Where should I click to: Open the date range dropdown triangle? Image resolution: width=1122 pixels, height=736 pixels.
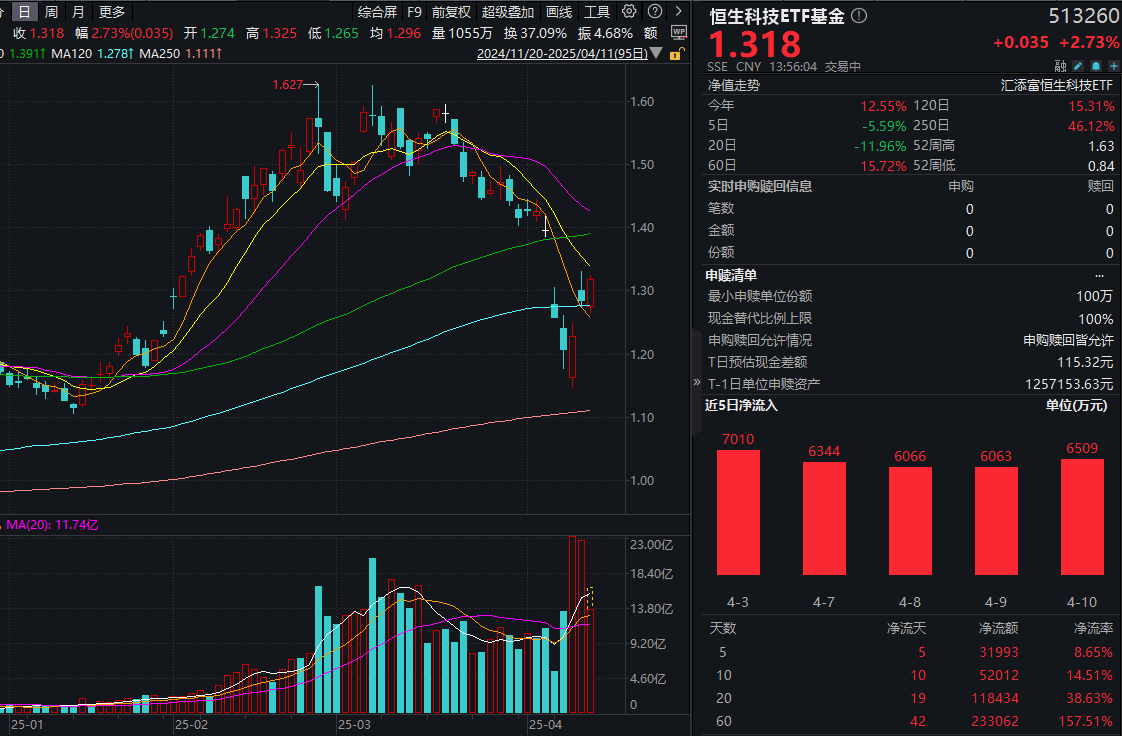pos(655,54)
